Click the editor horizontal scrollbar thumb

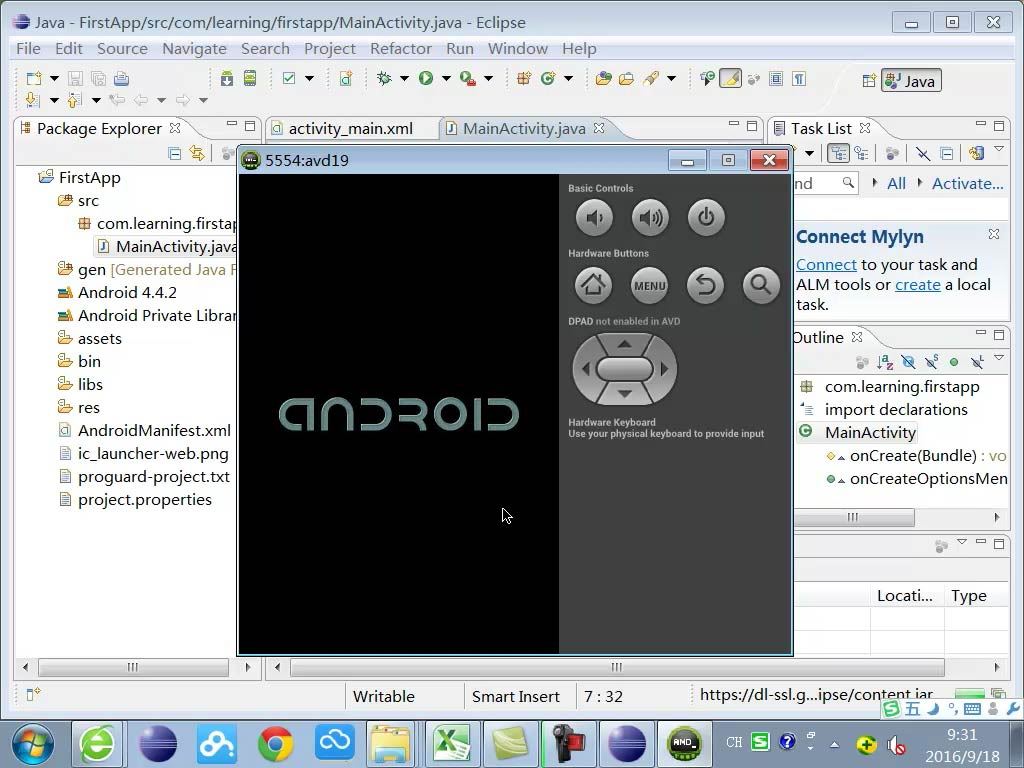616,667
